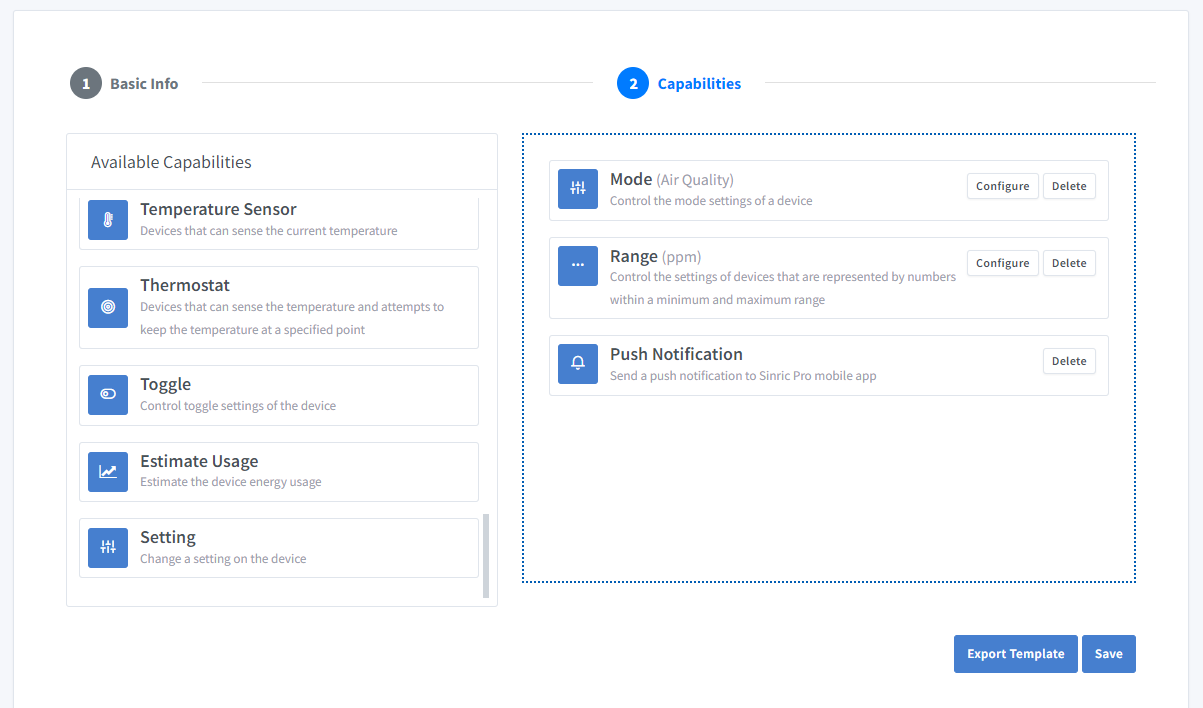Click the Toggle capability switch icon

(108, 395)
